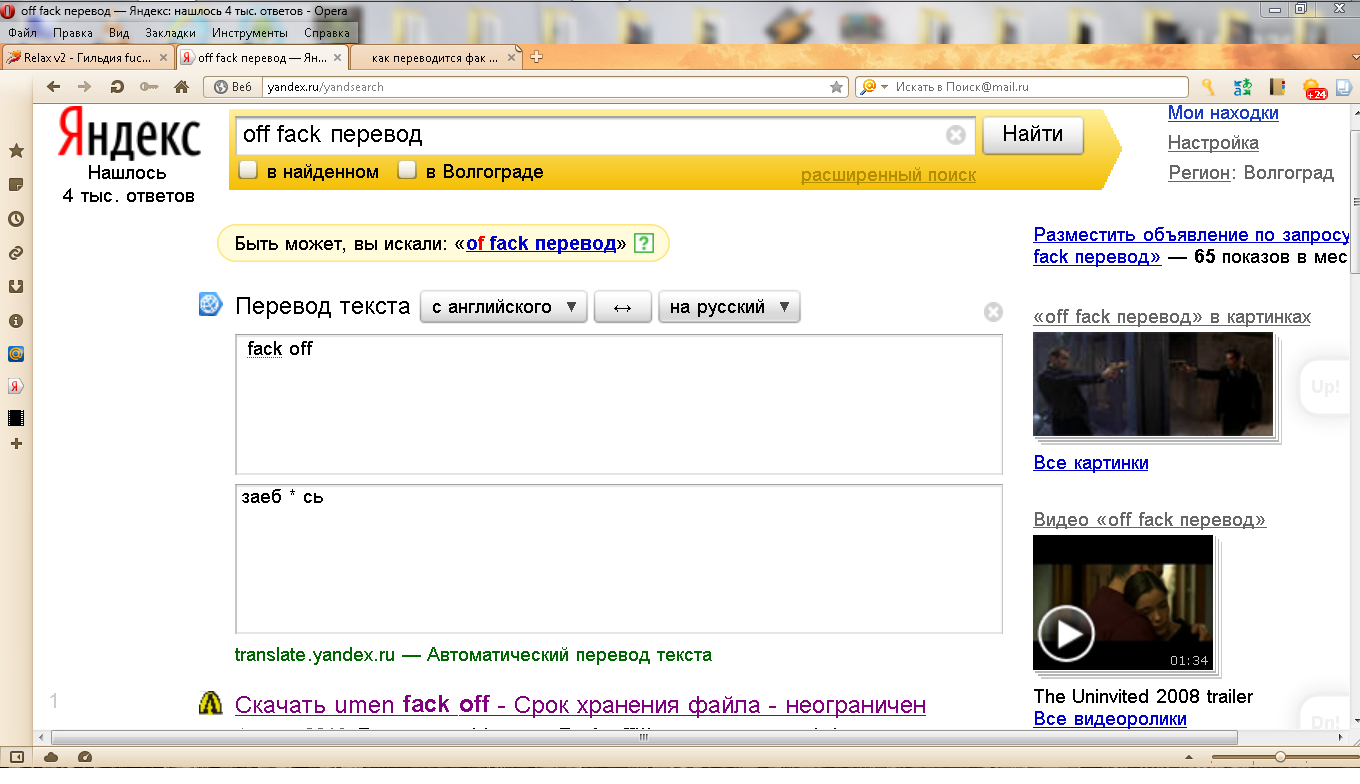Image resolution: width=1360 pixels, height=784 pixels.
Task: Open the Notes panel in the sidebar
Action: (x=16, y=185)
